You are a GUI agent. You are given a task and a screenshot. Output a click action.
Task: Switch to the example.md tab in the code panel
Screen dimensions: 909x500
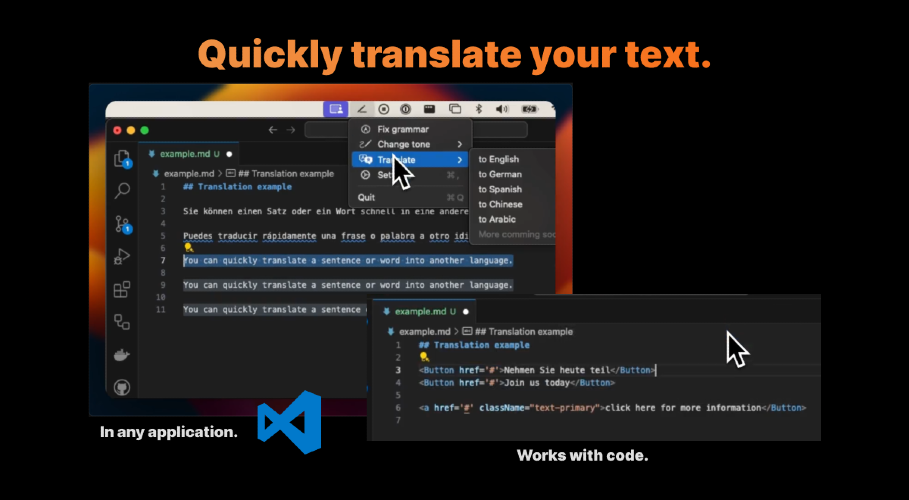pos(424,312)
